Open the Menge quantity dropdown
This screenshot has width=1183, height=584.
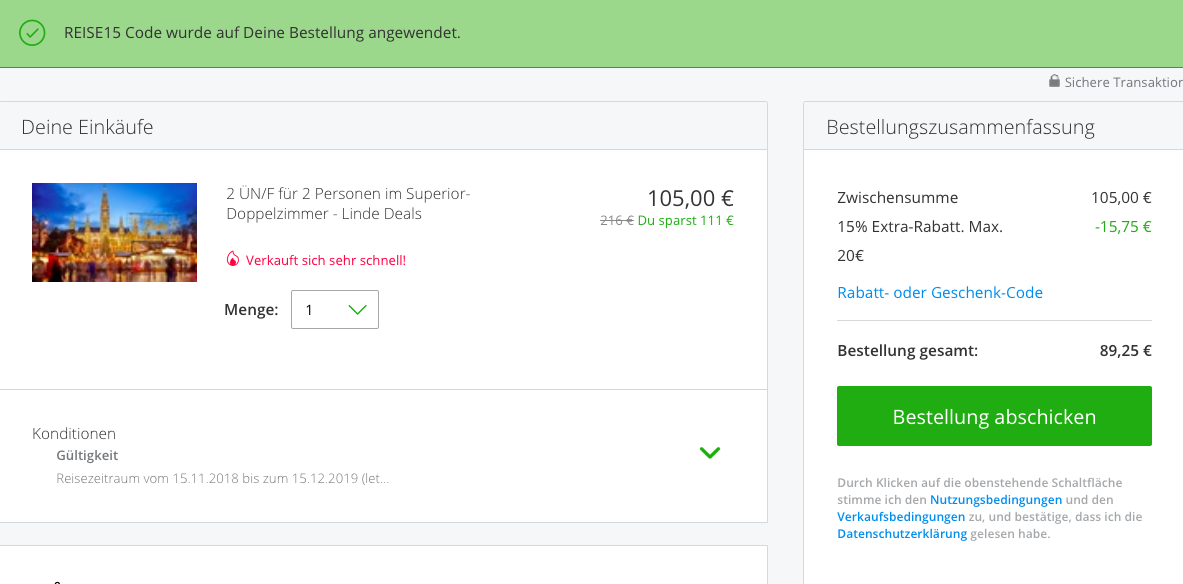335,309
